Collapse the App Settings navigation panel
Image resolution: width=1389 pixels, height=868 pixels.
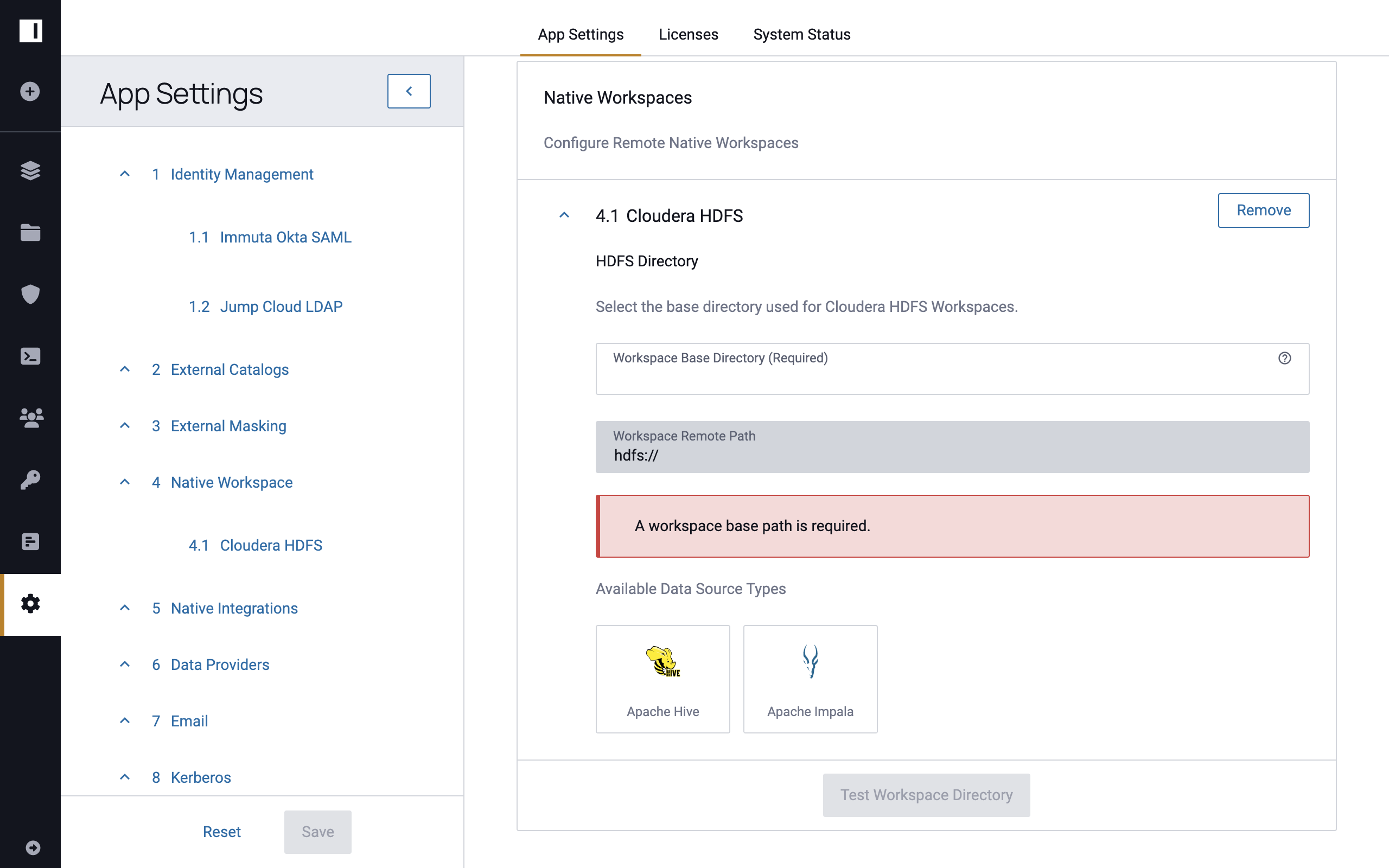[x=409, y=91]
